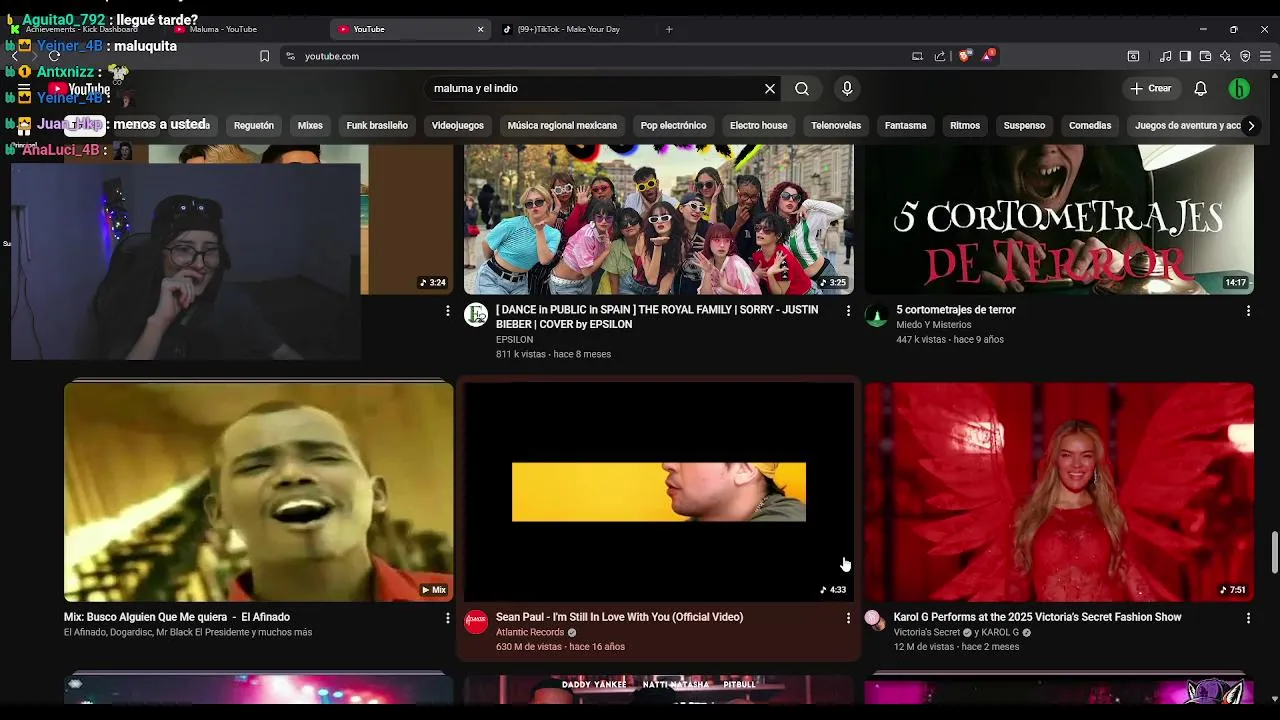Select the Comedias filter chip
1280x720 pixels.
1090,126
